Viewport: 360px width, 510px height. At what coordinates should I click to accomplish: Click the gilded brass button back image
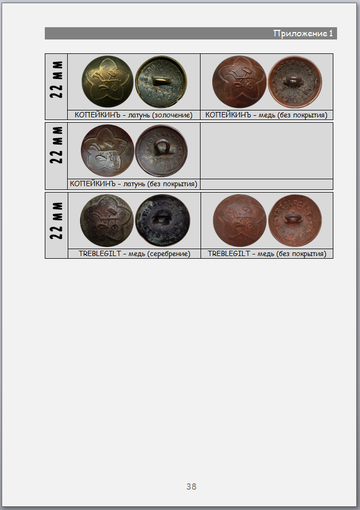(161, 82)
